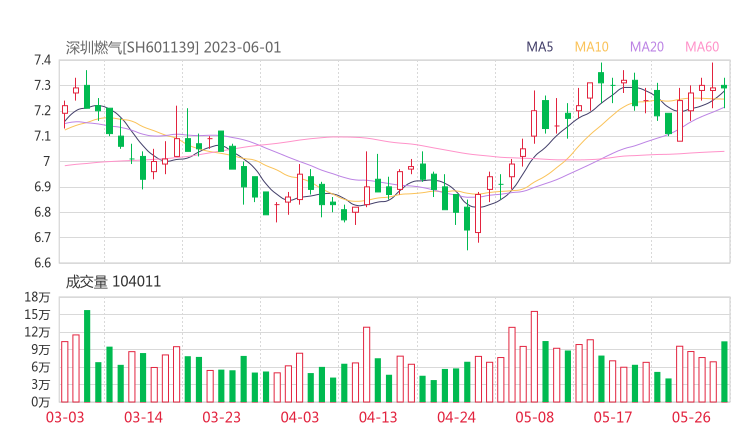
Task: Toggle the MA10 moving average legend
Action: point(591,47)
